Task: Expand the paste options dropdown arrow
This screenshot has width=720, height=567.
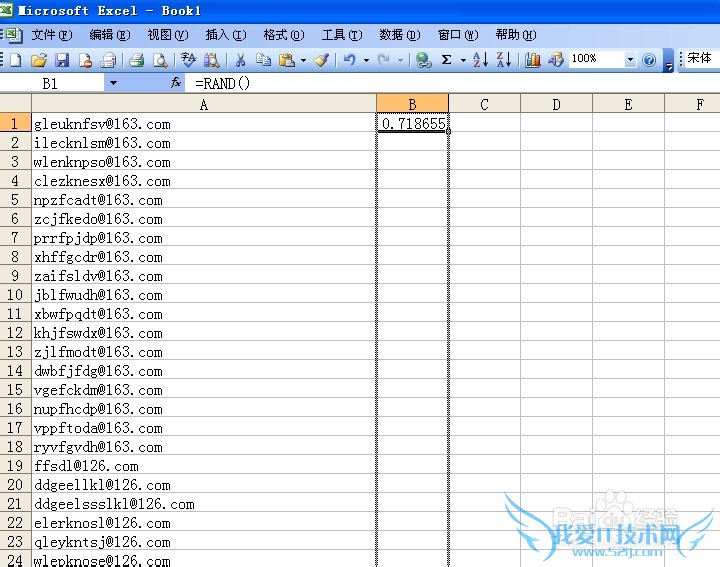Action: [303, 60]
